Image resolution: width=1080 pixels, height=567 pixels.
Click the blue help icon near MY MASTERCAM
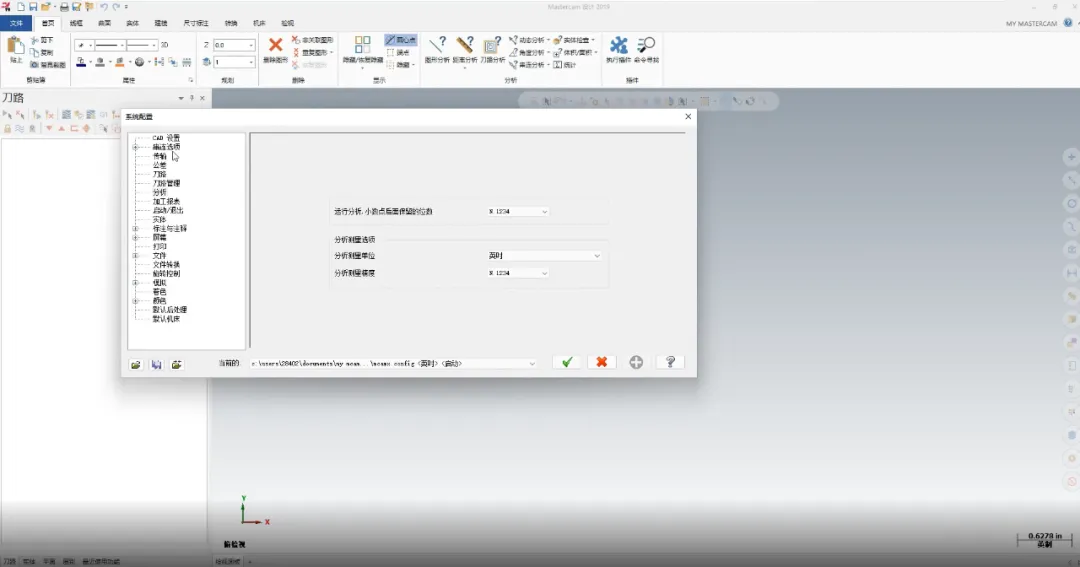click(x=1068, y=23)
